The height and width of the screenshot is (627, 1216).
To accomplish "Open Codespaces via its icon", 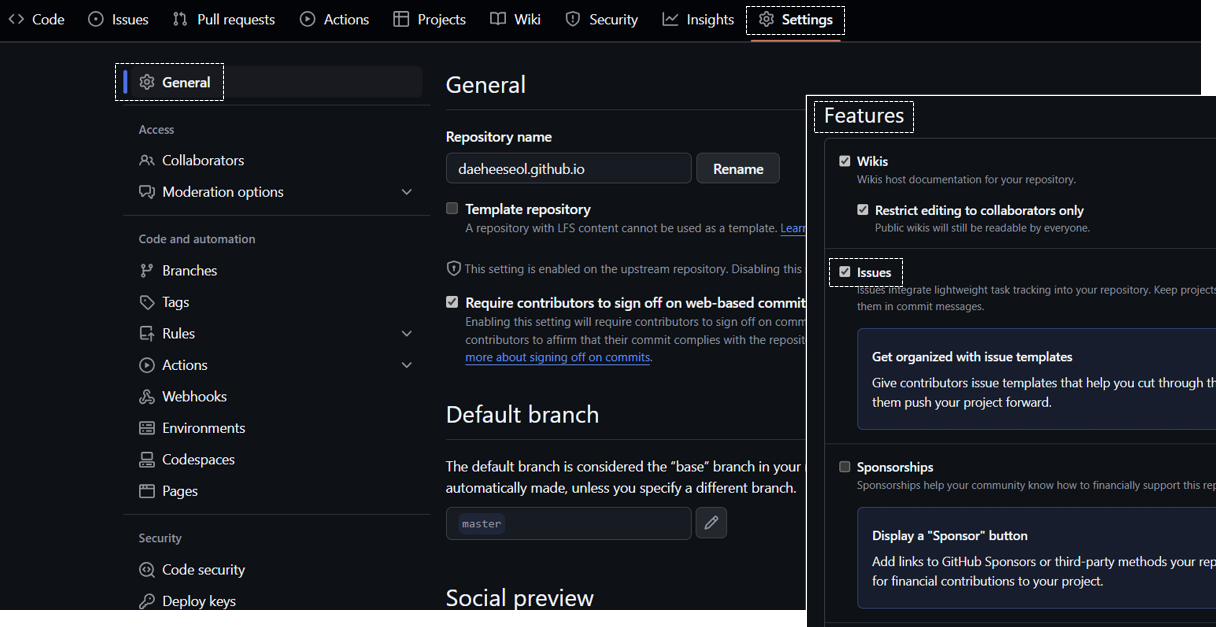I will (147, 459).
